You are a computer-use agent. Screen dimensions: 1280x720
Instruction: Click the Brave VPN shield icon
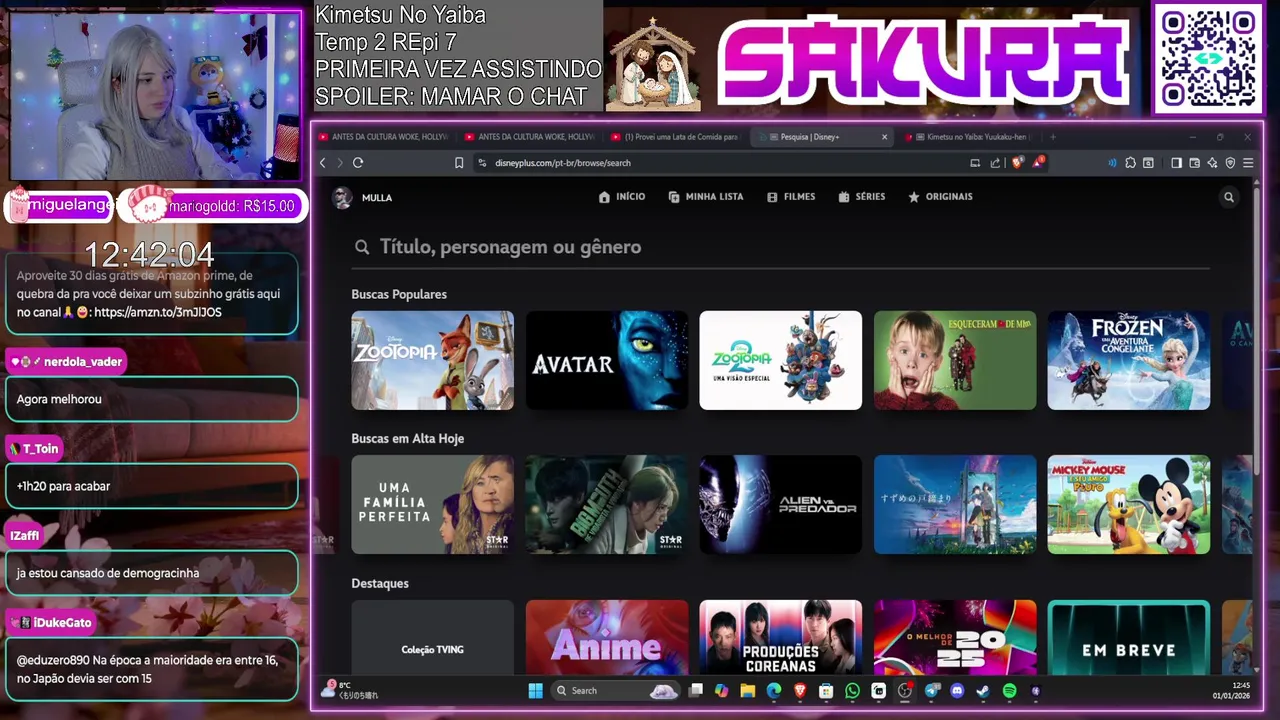click(x=1230, y=163)
